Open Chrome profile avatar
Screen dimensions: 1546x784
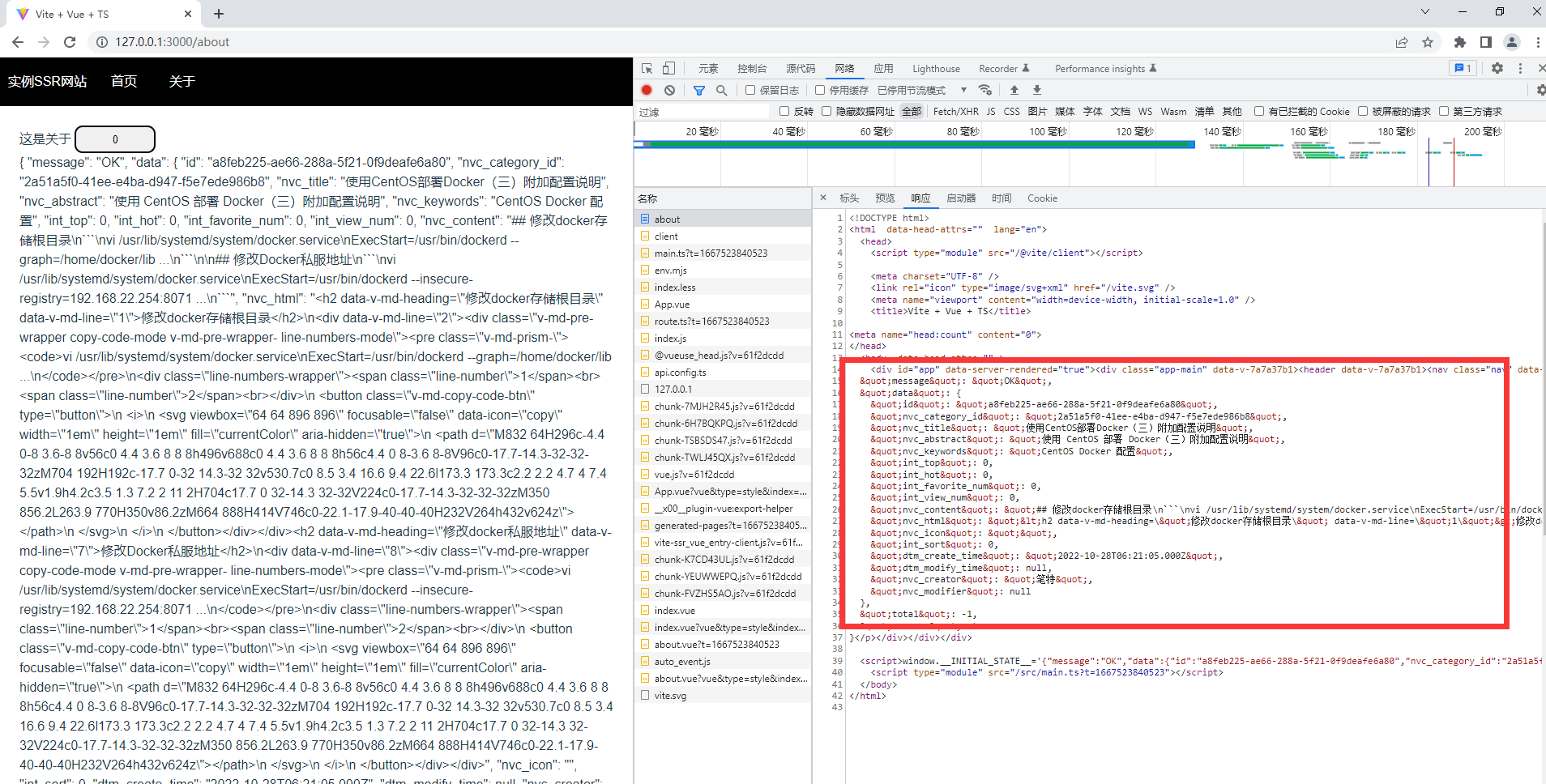1512,42
